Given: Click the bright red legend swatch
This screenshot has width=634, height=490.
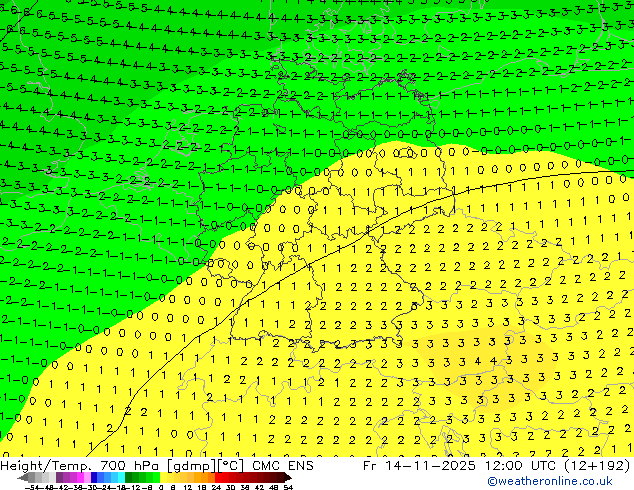Looking at the screenshot, I should tap(218, 477).
